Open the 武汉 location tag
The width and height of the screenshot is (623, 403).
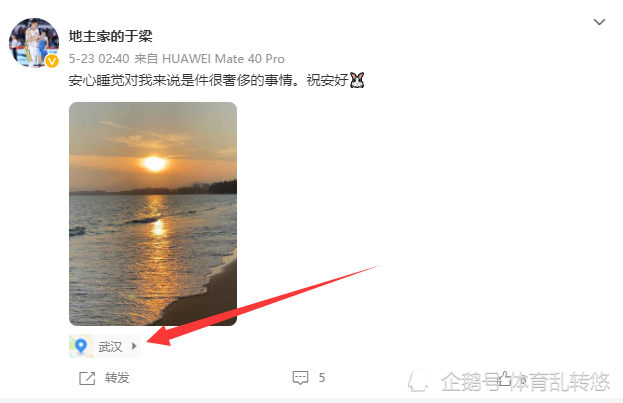[x=105, y=346]
